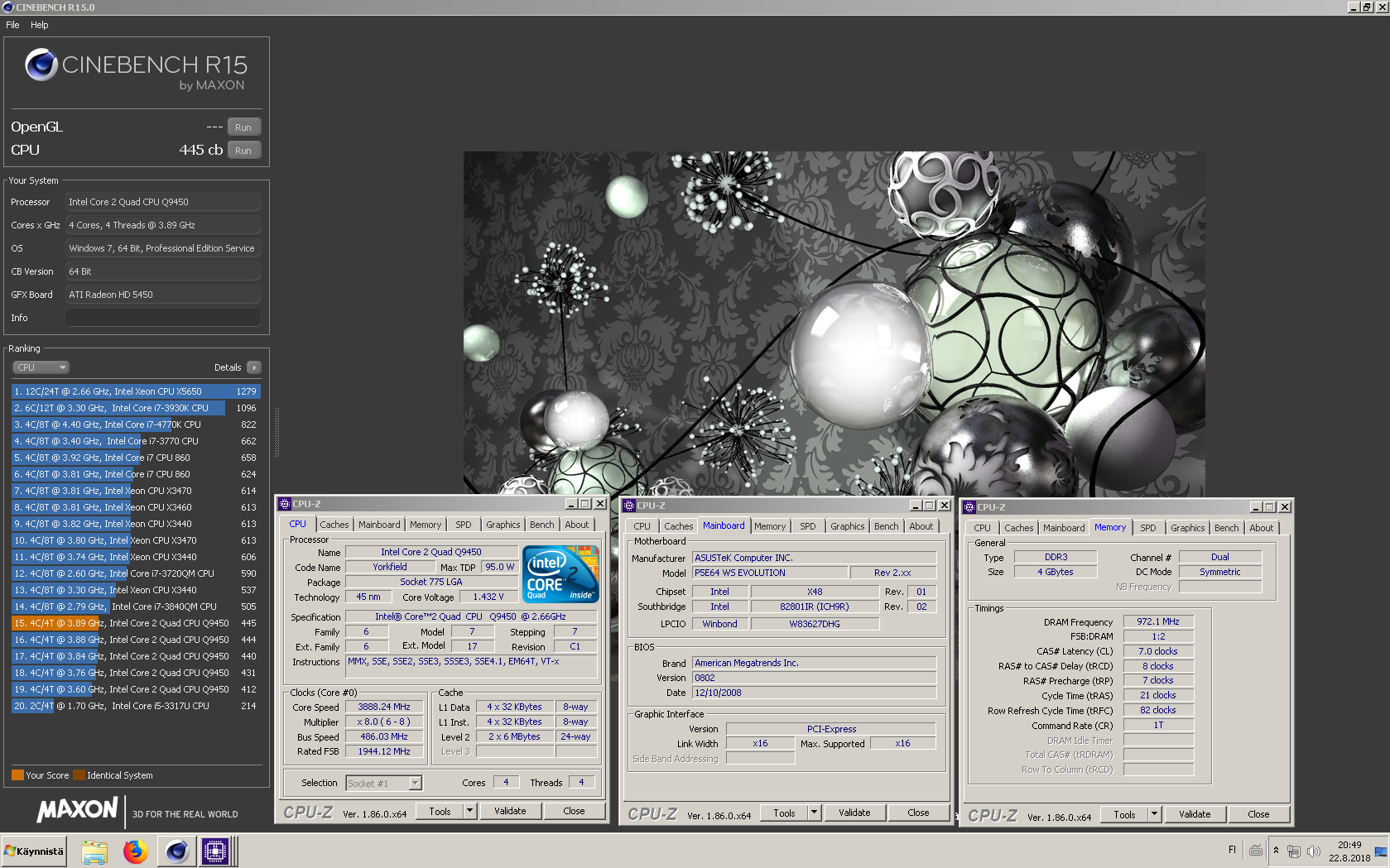Click the GFX Board field ATI Radeon HD 5450

click(163, 295)
